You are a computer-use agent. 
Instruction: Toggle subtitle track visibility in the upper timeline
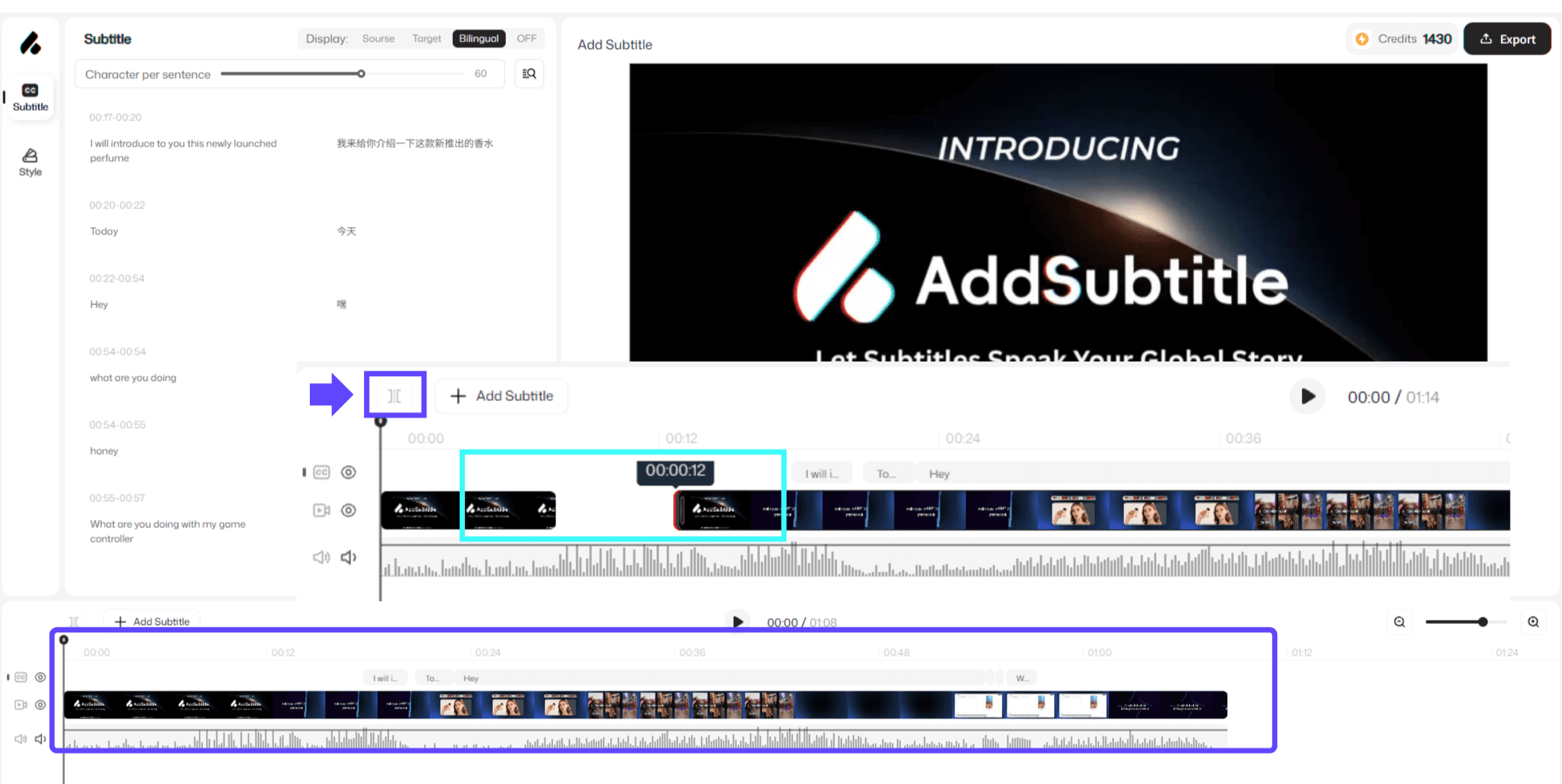point(348,472)
